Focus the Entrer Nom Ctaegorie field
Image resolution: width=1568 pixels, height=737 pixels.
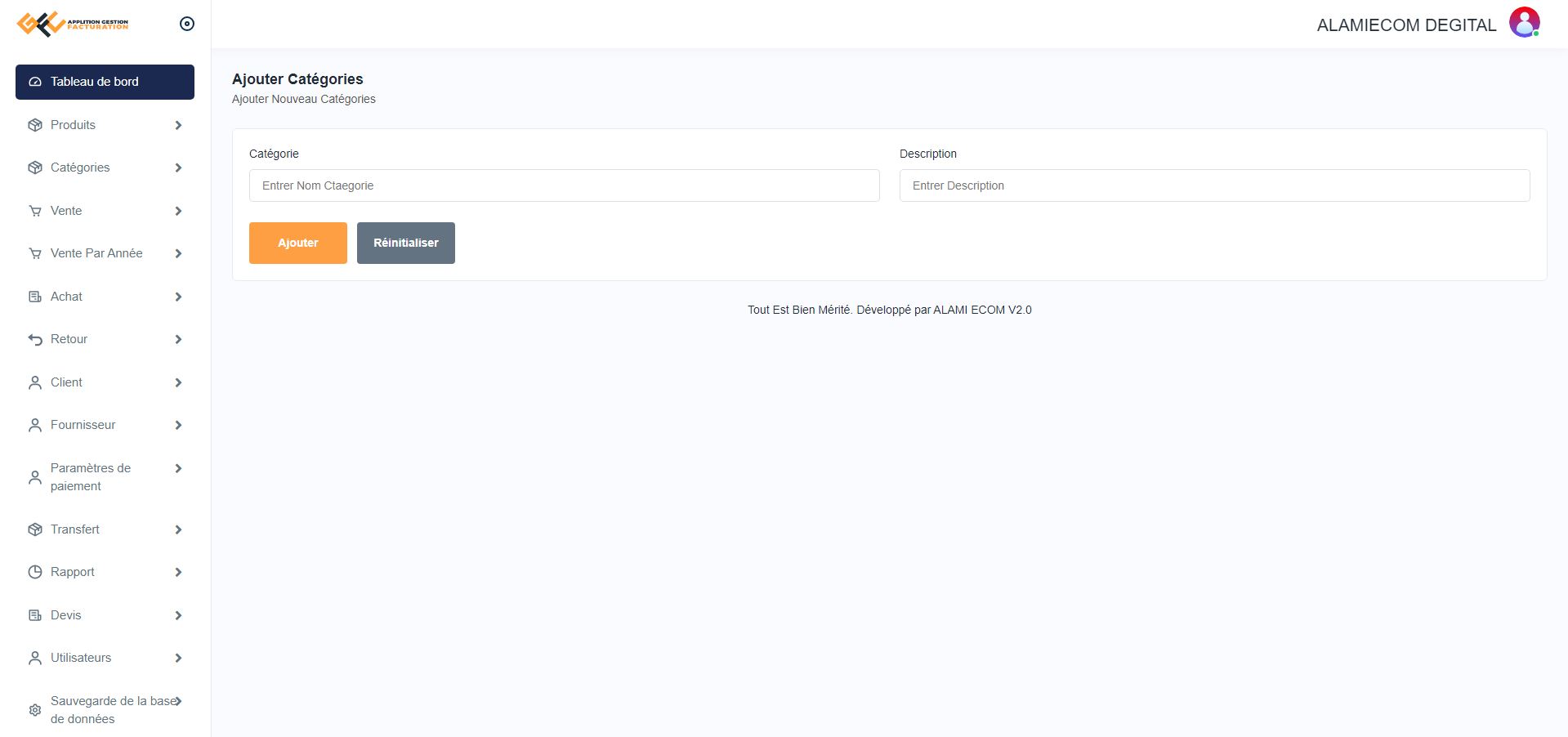click(x=564, y=185)
